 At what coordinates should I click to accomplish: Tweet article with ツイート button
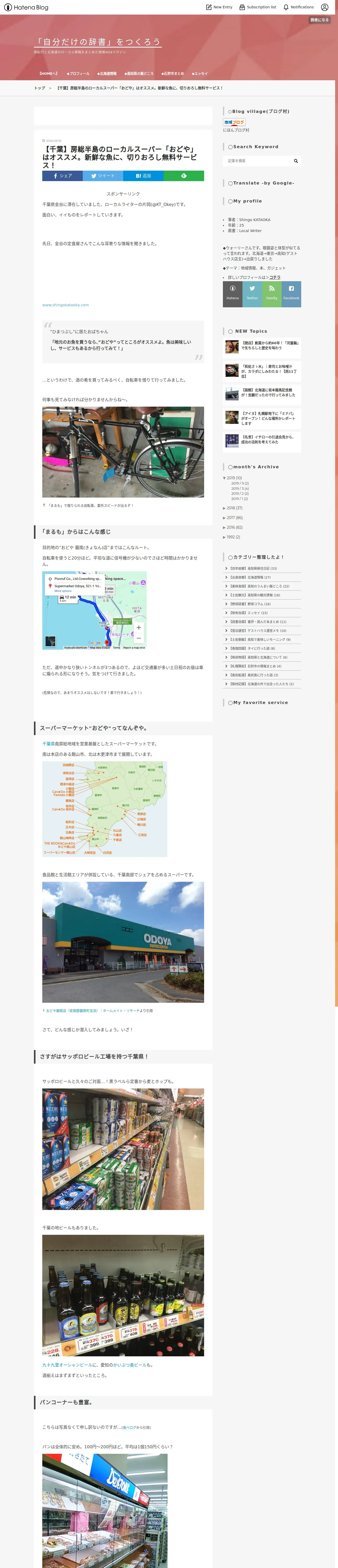click(103, 176)
